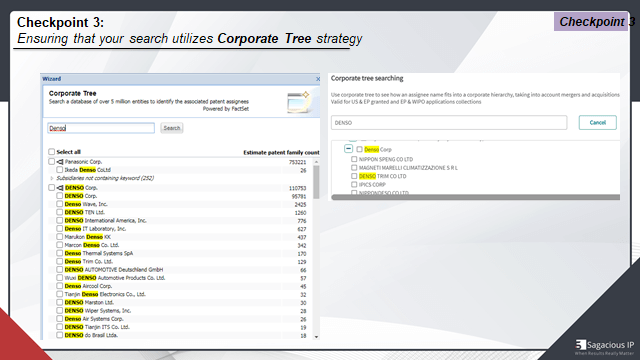This screenshot has width=640, height=360.
Task: Click the Corporate Tree wizard illustration icon
Action: (299, 102)
